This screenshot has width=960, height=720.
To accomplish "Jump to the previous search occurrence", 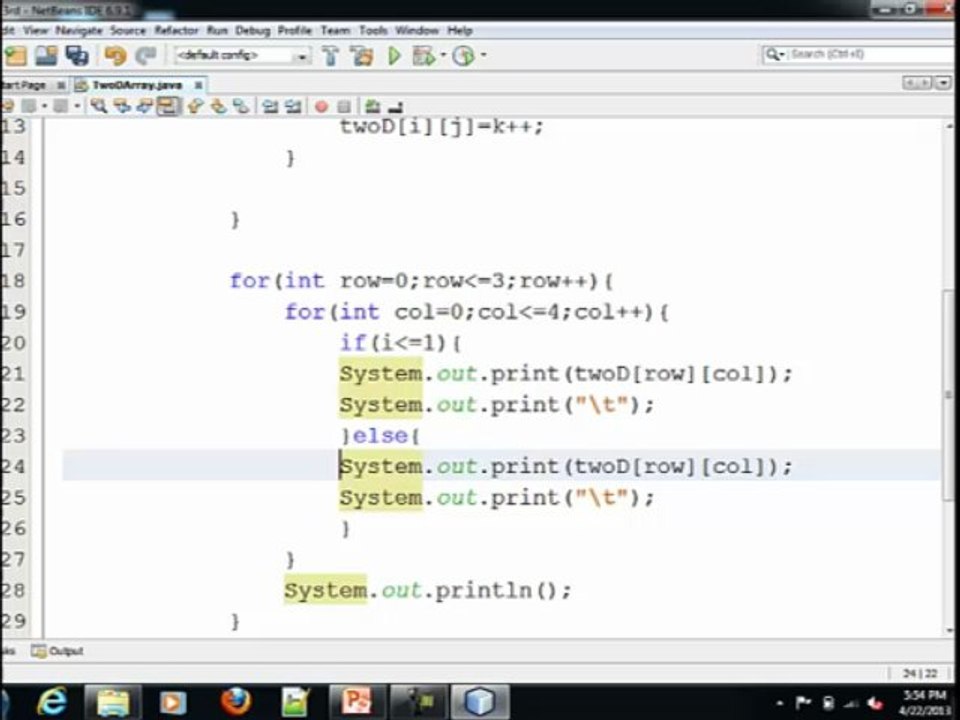I will pos(122,106).
